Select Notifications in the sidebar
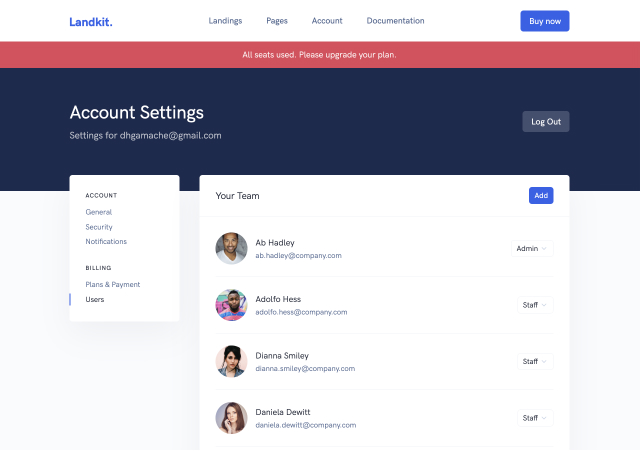Viewport: 640px width, 451px height. pyautogui.click(x=106, y=242)
